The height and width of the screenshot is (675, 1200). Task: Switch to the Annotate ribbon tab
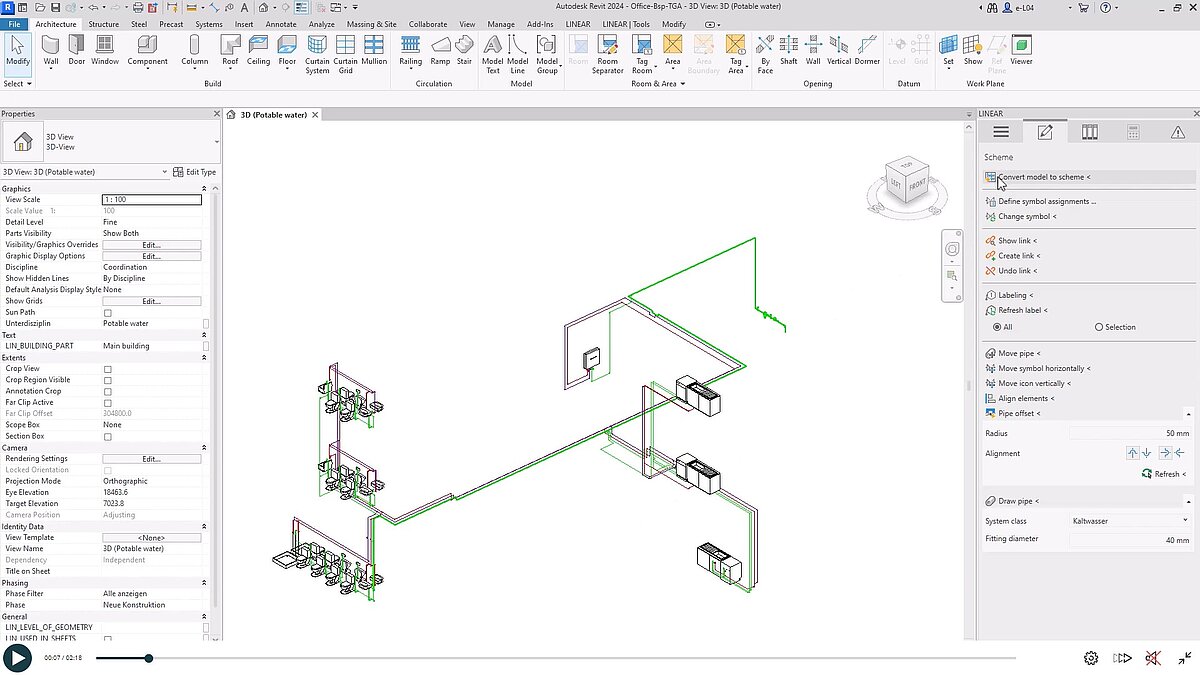[281, 23]
